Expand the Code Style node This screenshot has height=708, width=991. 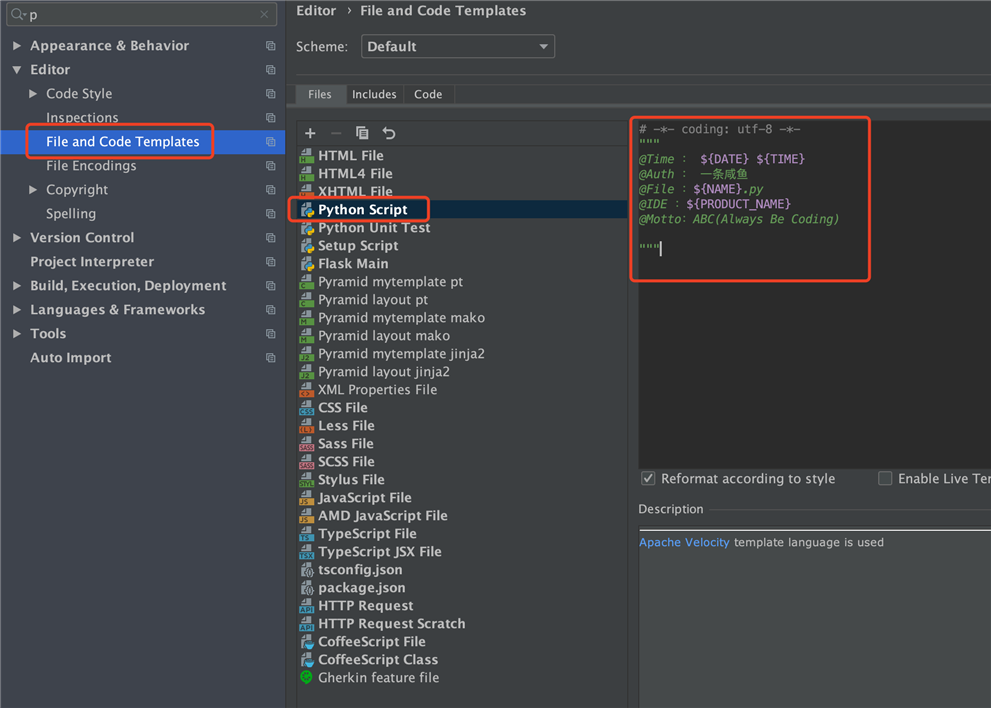tap(33, 94)
